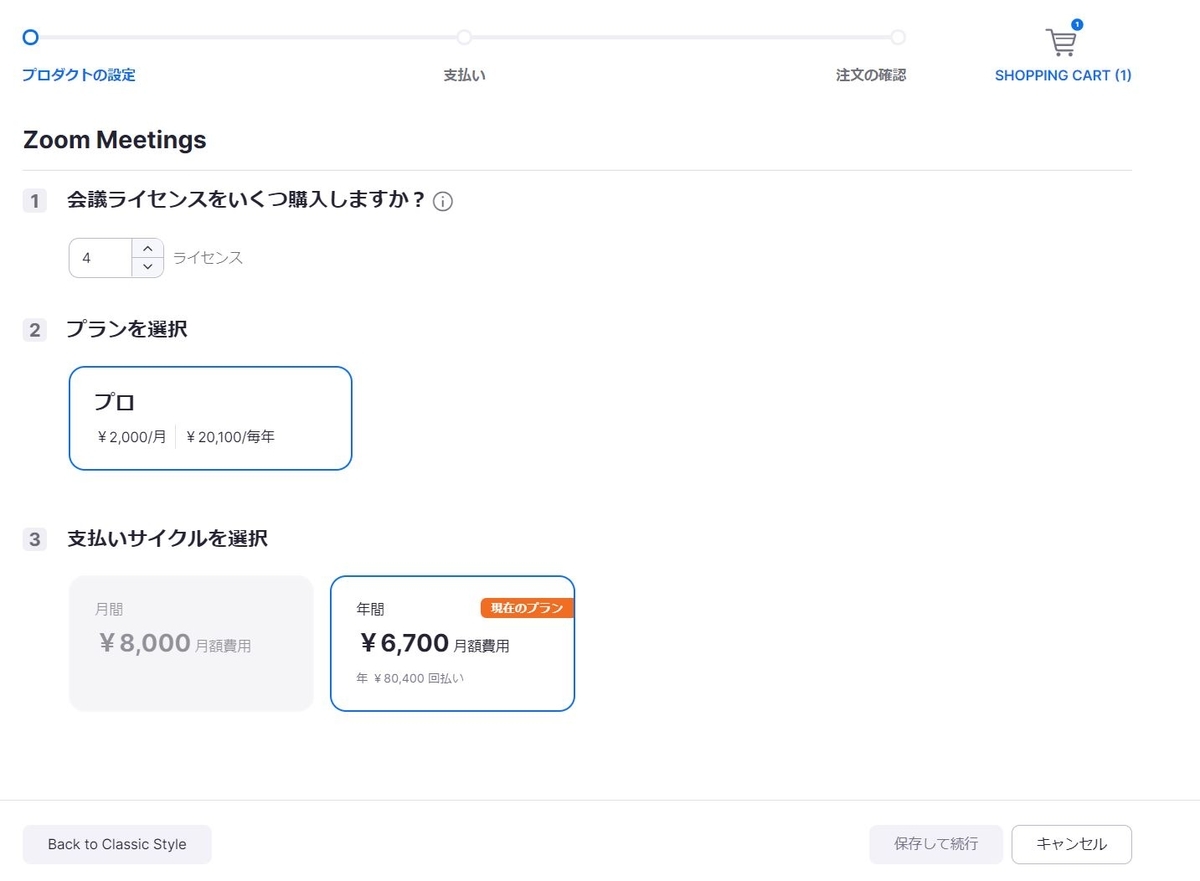Click the 現在のプラン badge
Image resolution: width=1200 pixels, height=881 pixels.
click(527, 608)
